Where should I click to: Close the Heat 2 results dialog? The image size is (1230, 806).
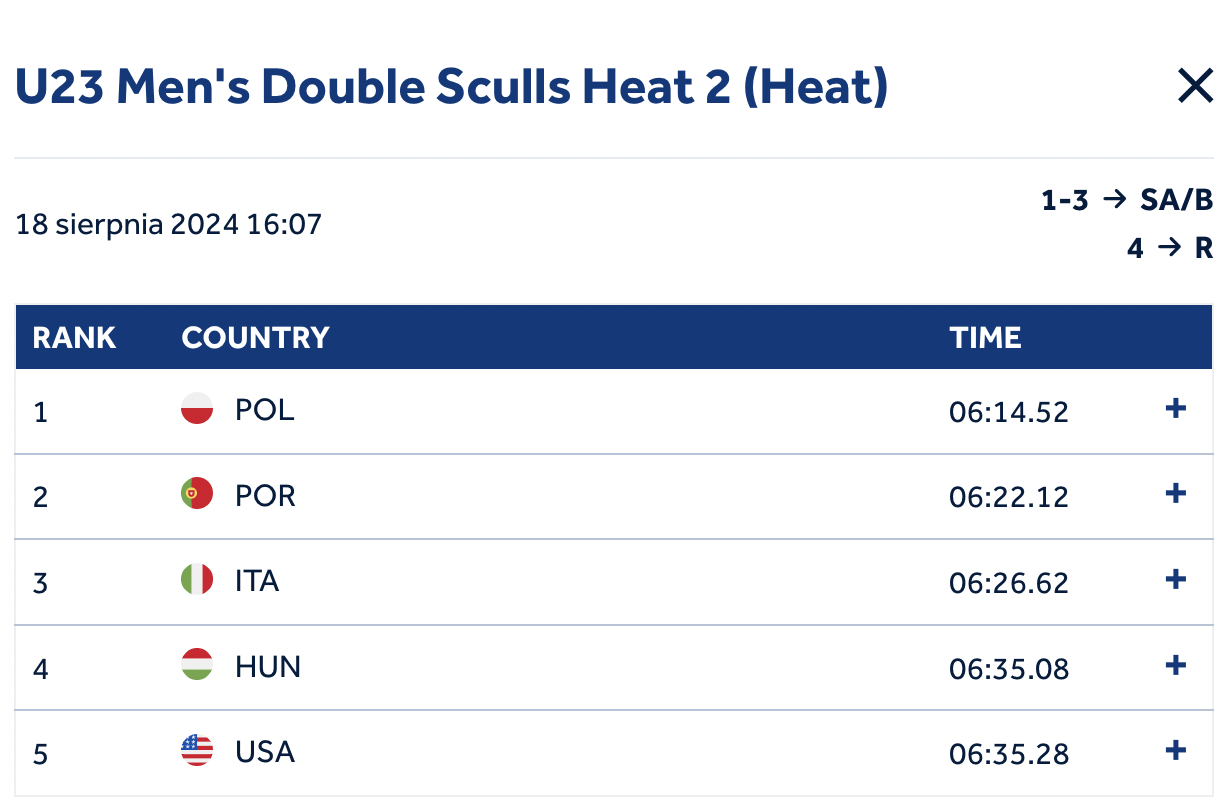coord(1195,87)
